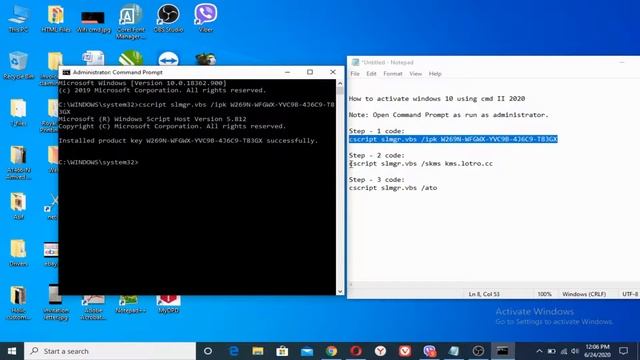Click the volume speaker tray icon
This screenshot has height=360, width=640.
(575, 351)
